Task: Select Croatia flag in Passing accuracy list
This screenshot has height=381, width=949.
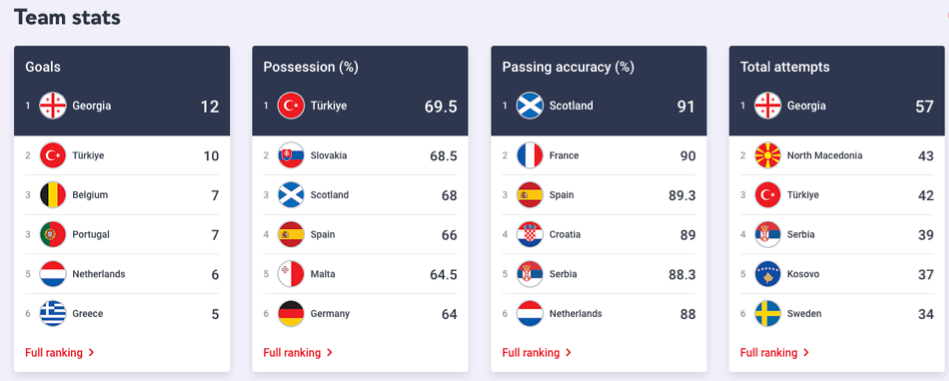Action: click(530, 234)
